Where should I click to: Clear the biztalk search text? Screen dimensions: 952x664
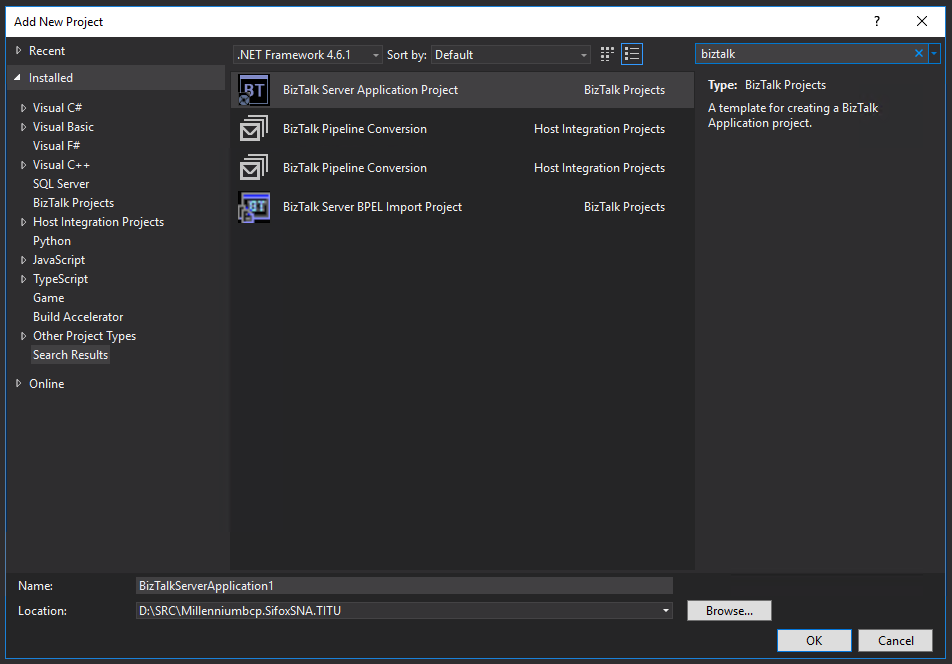tap(919, 53)
